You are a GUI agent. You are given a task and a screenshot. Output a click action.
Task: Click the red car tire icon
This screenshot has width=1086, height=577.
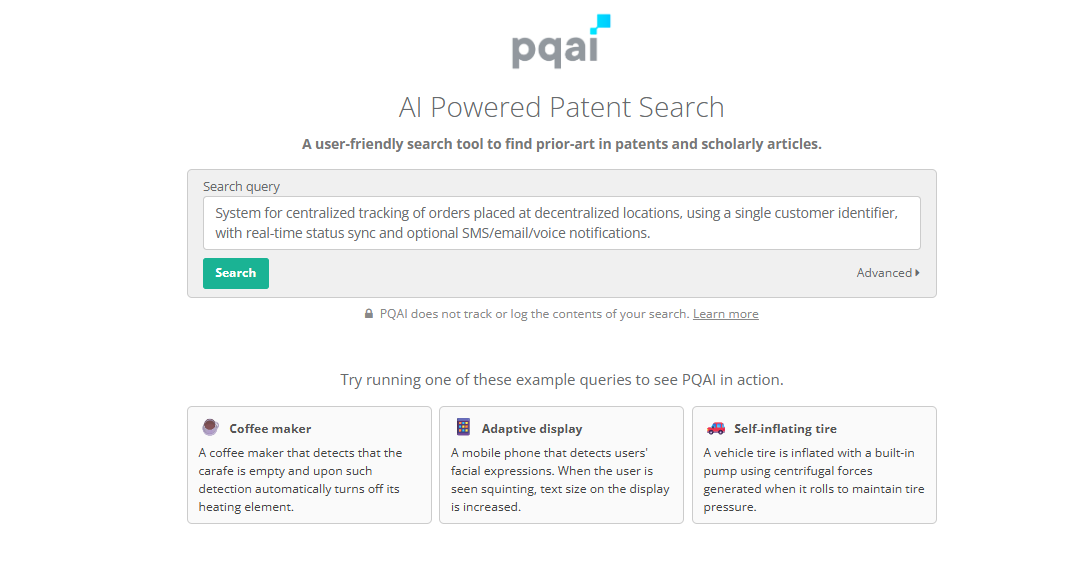[715, 428]
